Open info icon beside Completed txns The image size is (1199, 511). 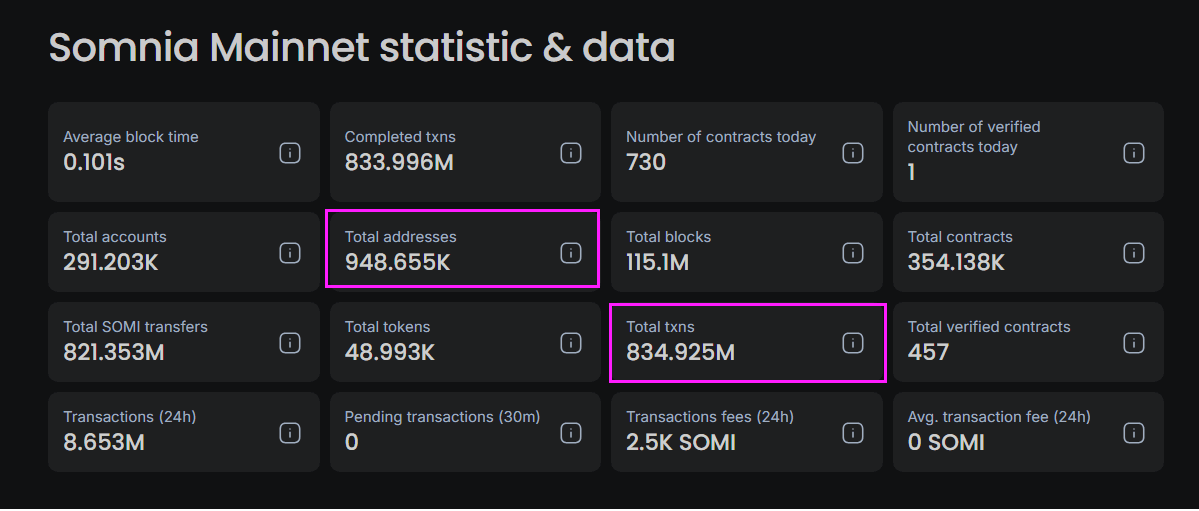(571, 153)
